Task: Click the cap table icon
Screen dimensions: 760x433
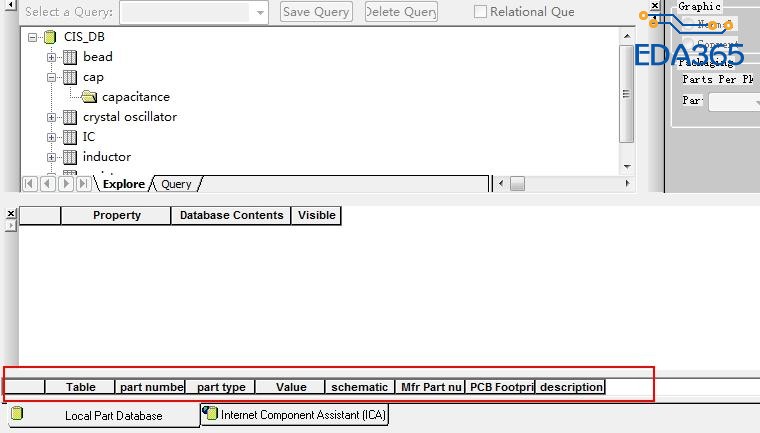Action: point(70,77)
